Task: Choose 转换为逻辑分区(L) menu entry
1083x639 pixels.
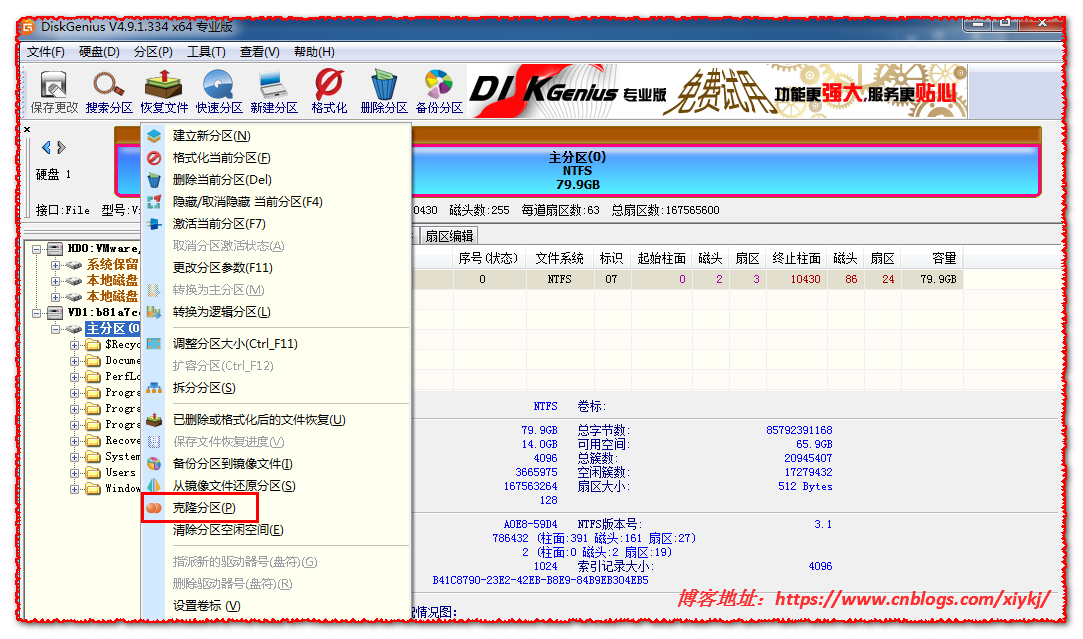Action: pyautogui.click(x=276, y=312)
